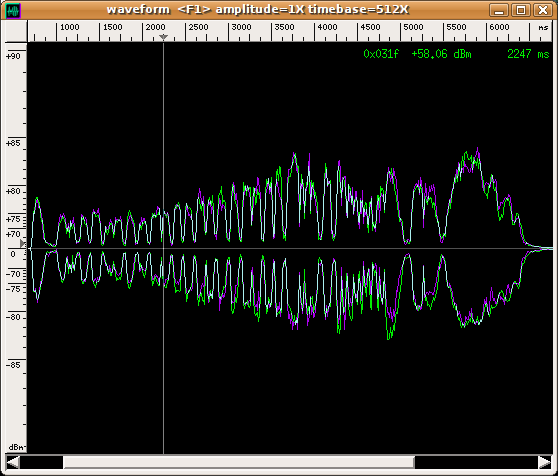This screenshot has height=476, width=558.
Task: Click the cursor marker triangle on time ruler
Action: (x=163, y=37)
